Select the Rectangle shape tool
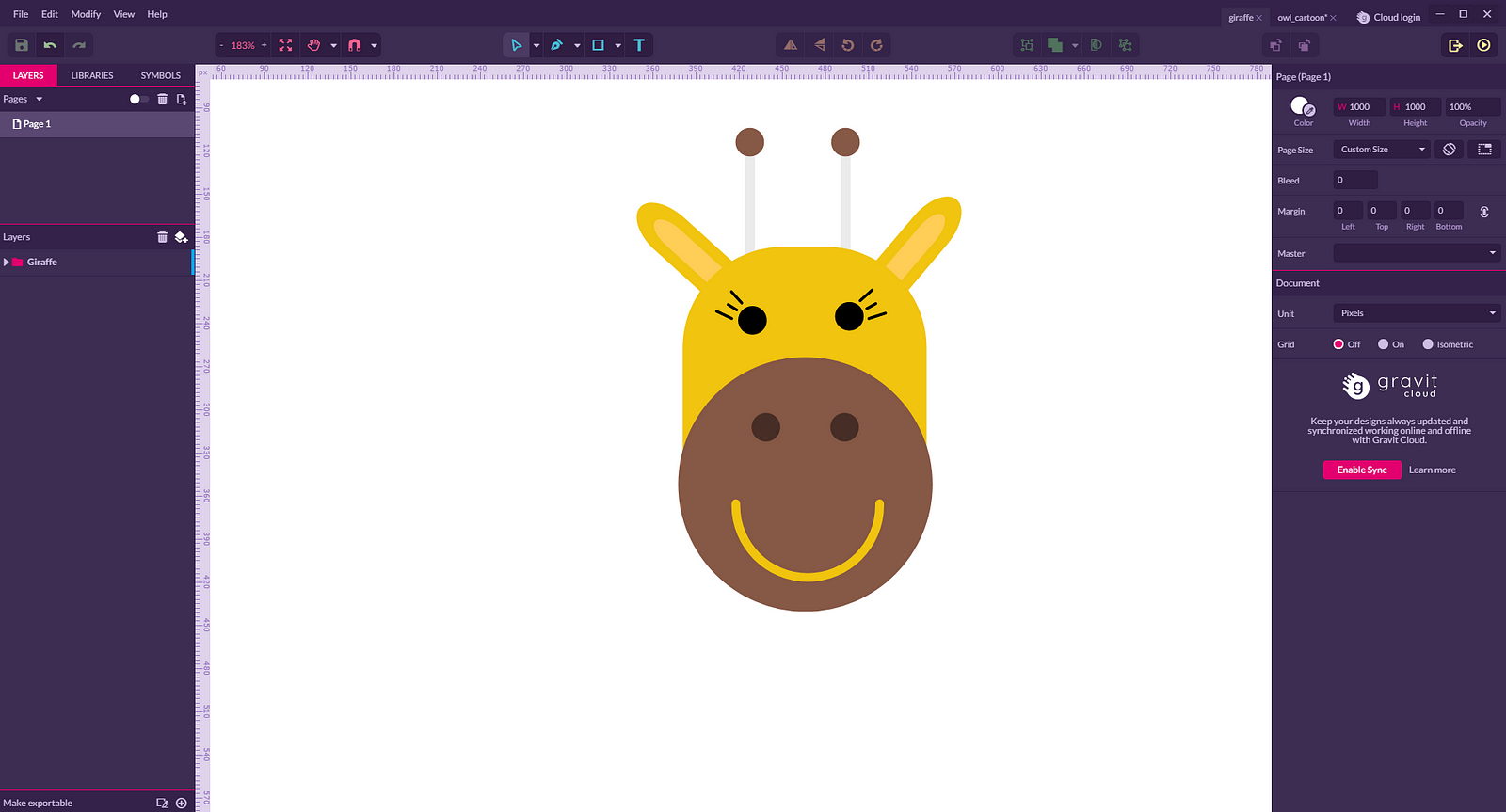Screen dimensions: 1506x812 [598, 45]
